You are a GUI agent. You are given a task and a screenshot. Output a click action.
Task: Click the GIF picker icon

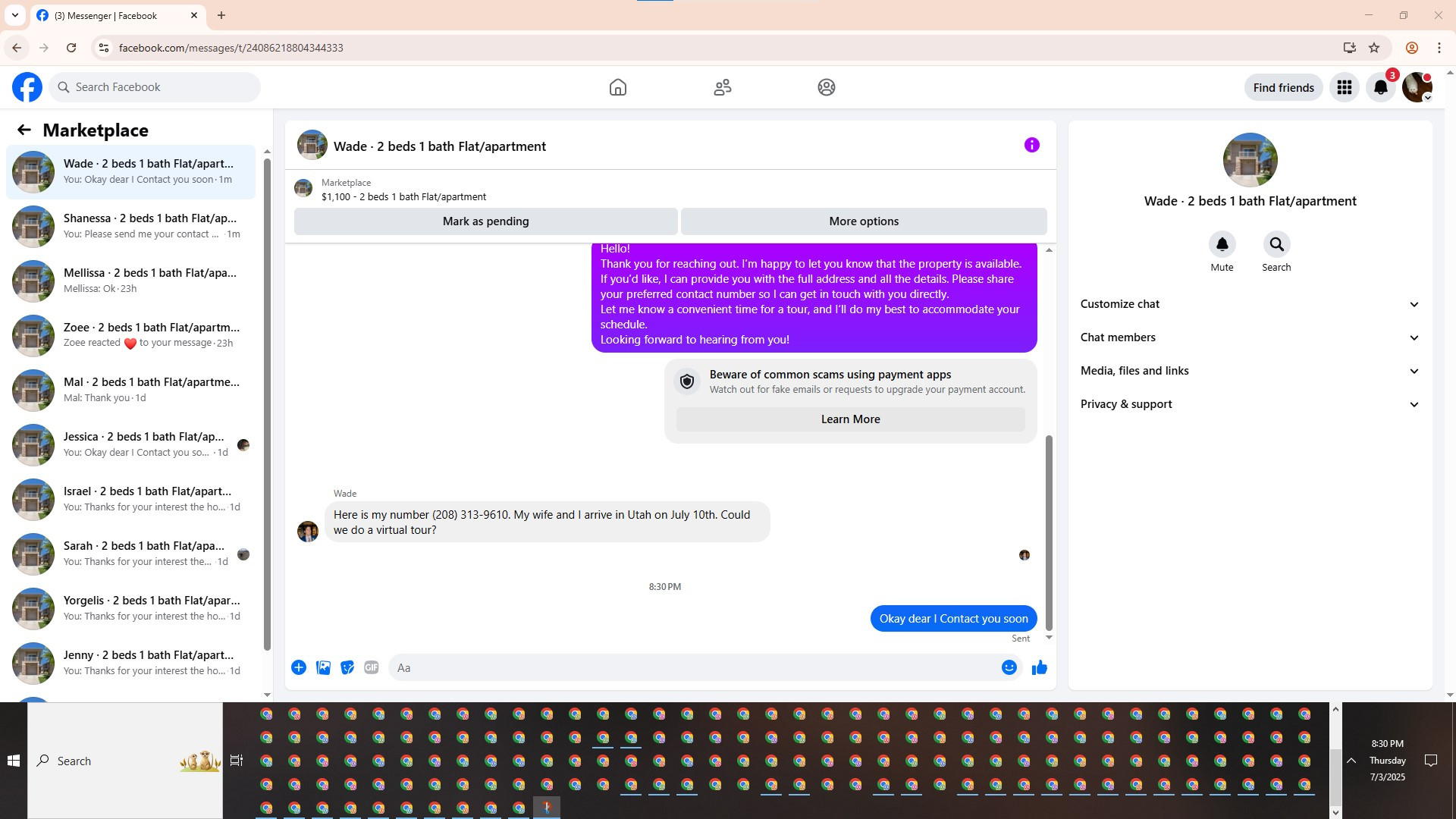click(x=371, y=667)
